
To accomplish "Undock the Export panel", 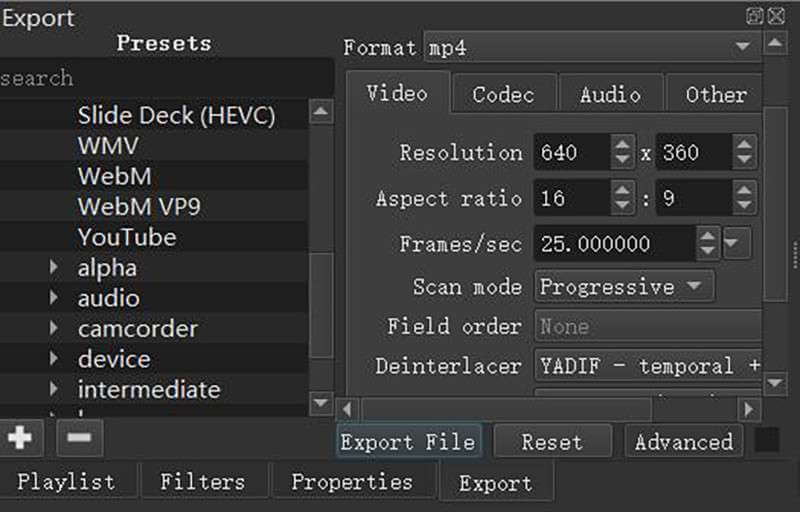I will click(x=755, y=15).
